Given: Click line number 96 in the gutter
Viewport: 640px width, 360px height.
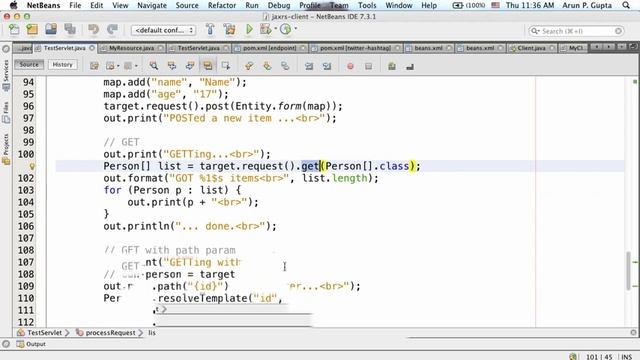Looking at the screenshot, I should 28,106.
